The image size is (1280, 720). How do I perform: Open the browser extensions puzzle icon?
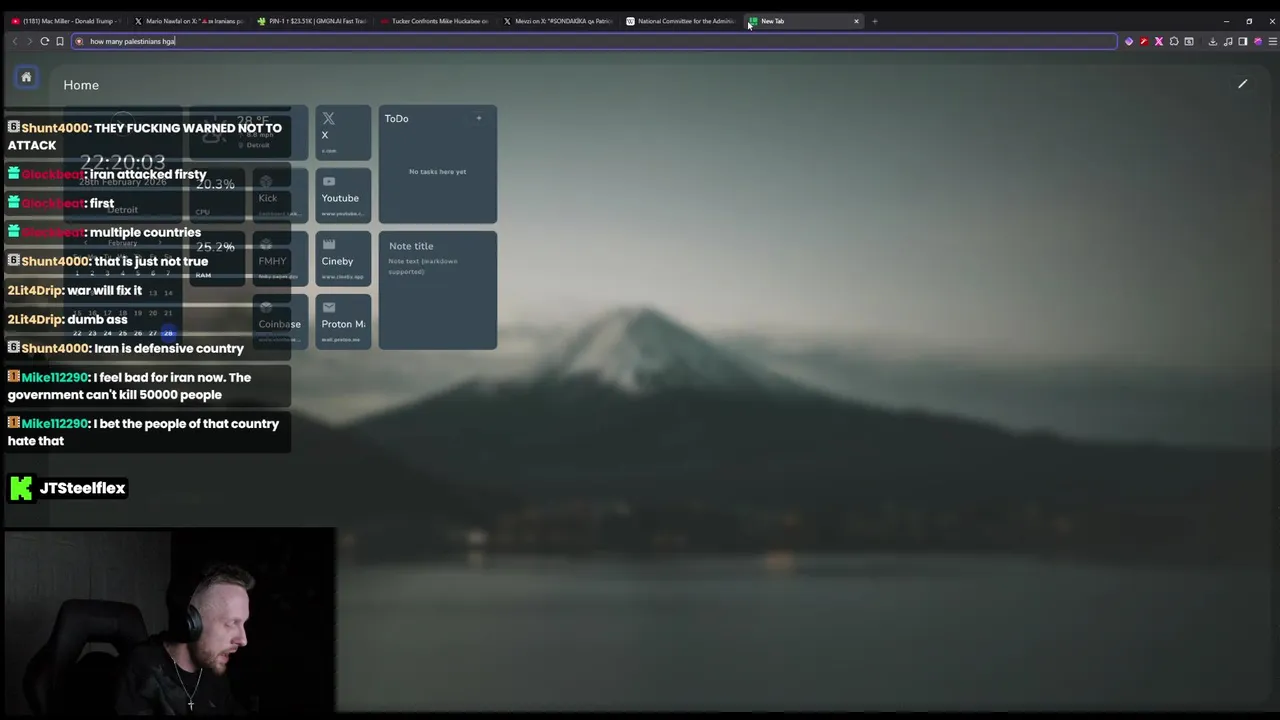pyautogui.click(x=1174, y=41)
